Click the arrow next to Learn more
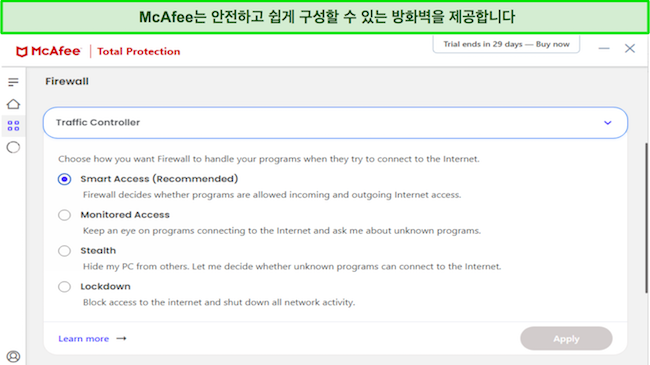Viewport: 650px width, 365px height. click(121, 338)
